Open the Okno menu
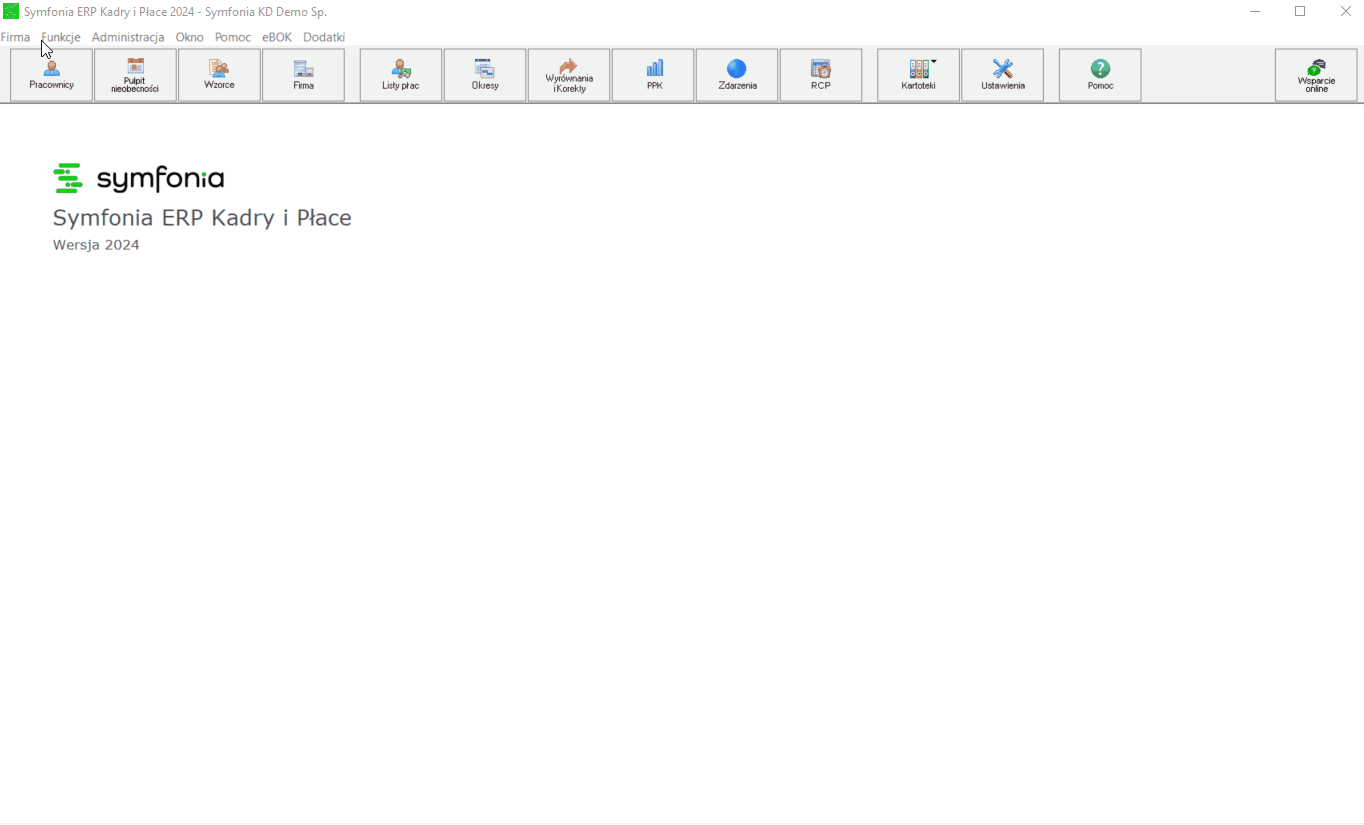 (189, 37)
